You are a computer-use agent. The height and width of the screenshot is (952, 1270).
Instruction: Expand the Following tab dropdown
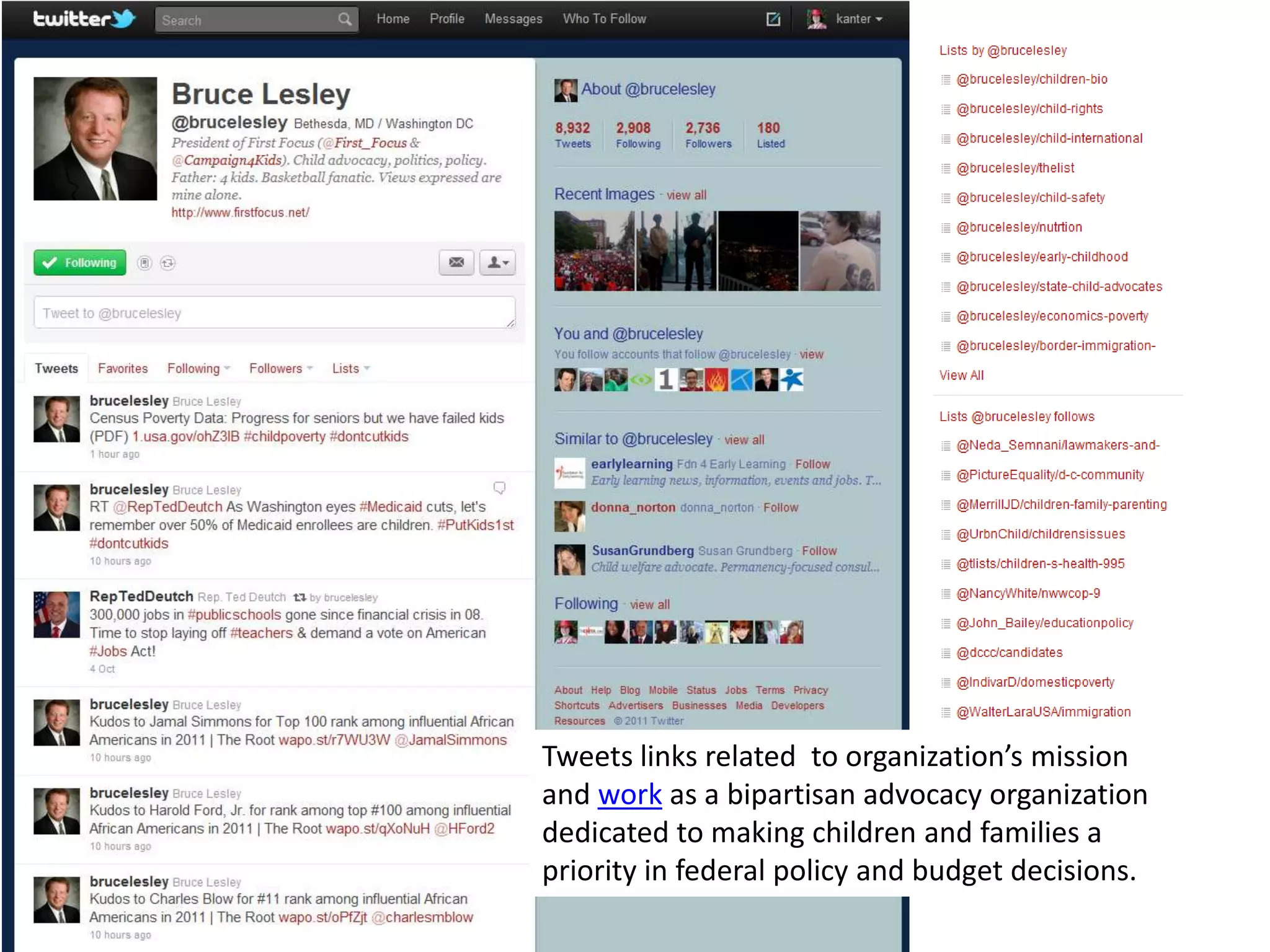(198, 368)
